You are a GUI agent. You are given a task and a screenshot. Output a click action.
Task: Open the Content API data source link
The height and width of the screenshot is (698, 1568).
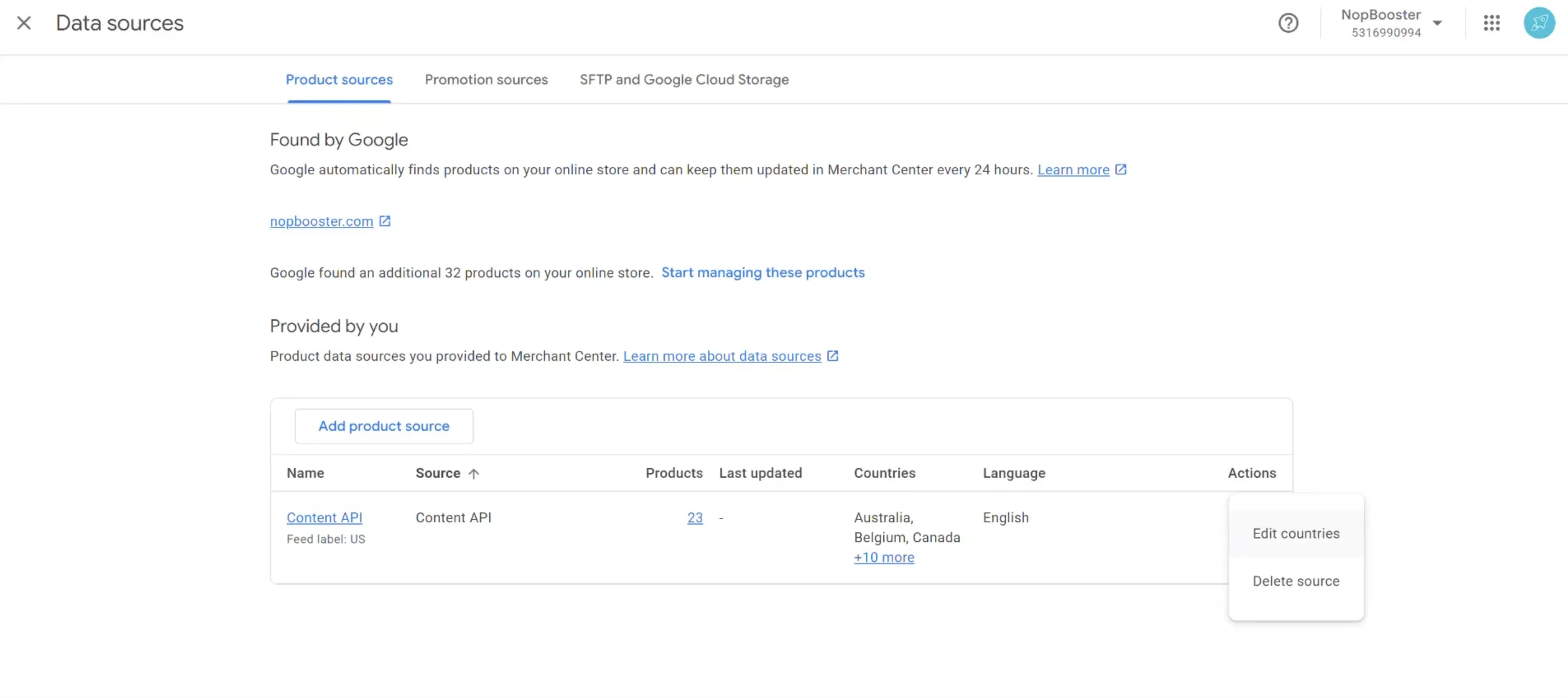324,517
